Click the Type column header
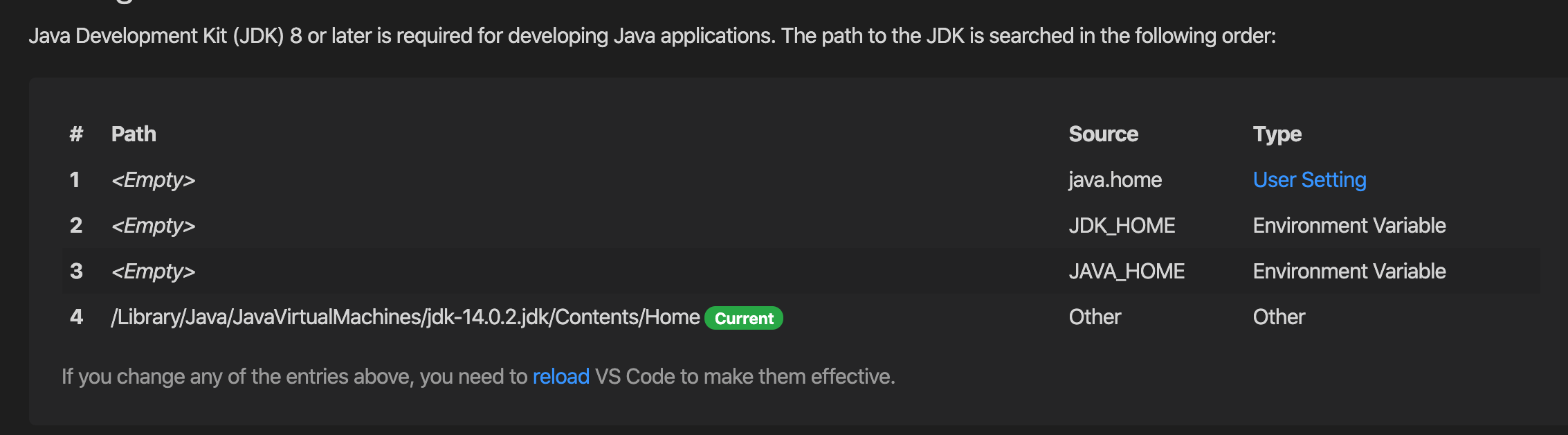 pos(1277,134)
